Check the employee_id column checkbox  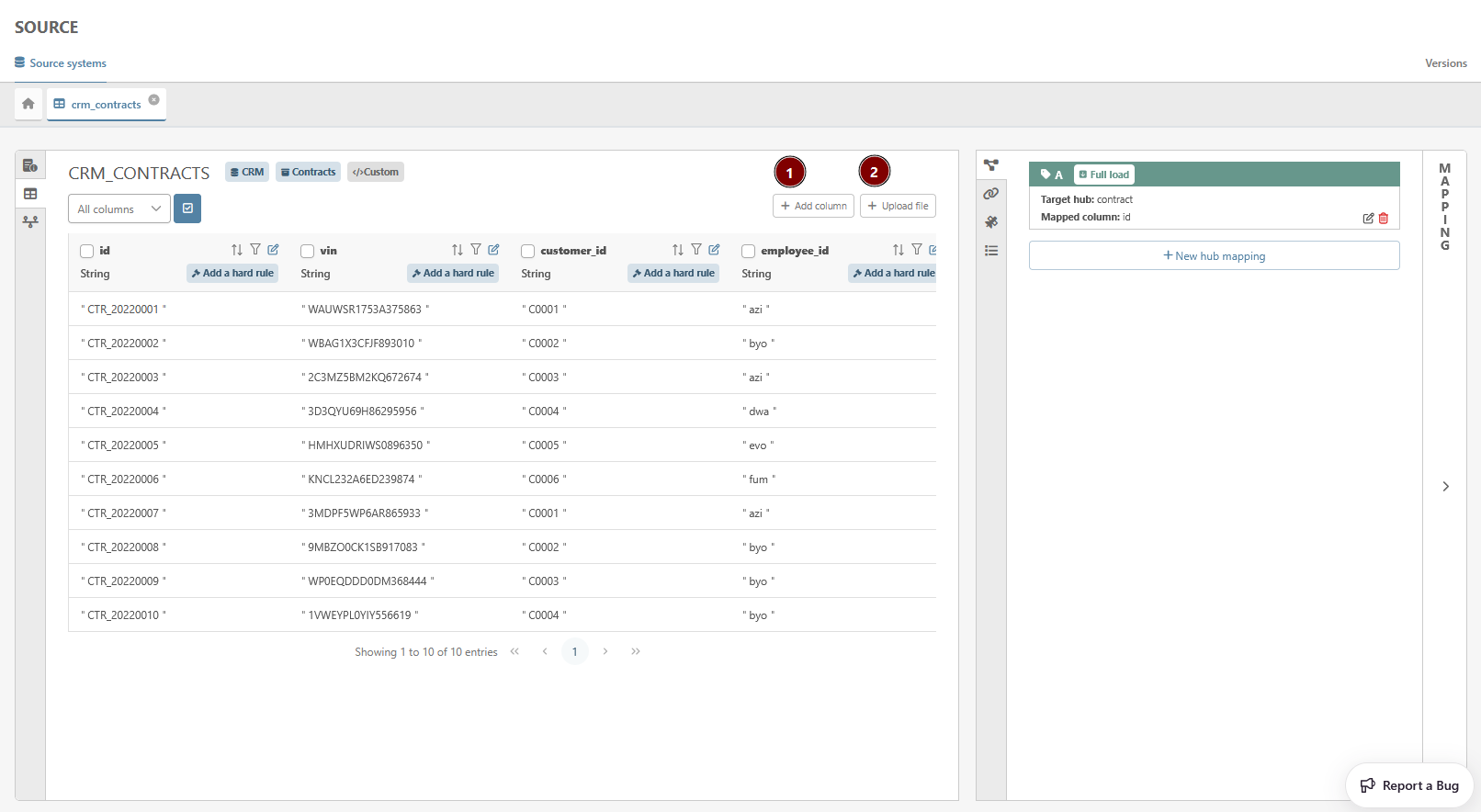coord(749,251)
